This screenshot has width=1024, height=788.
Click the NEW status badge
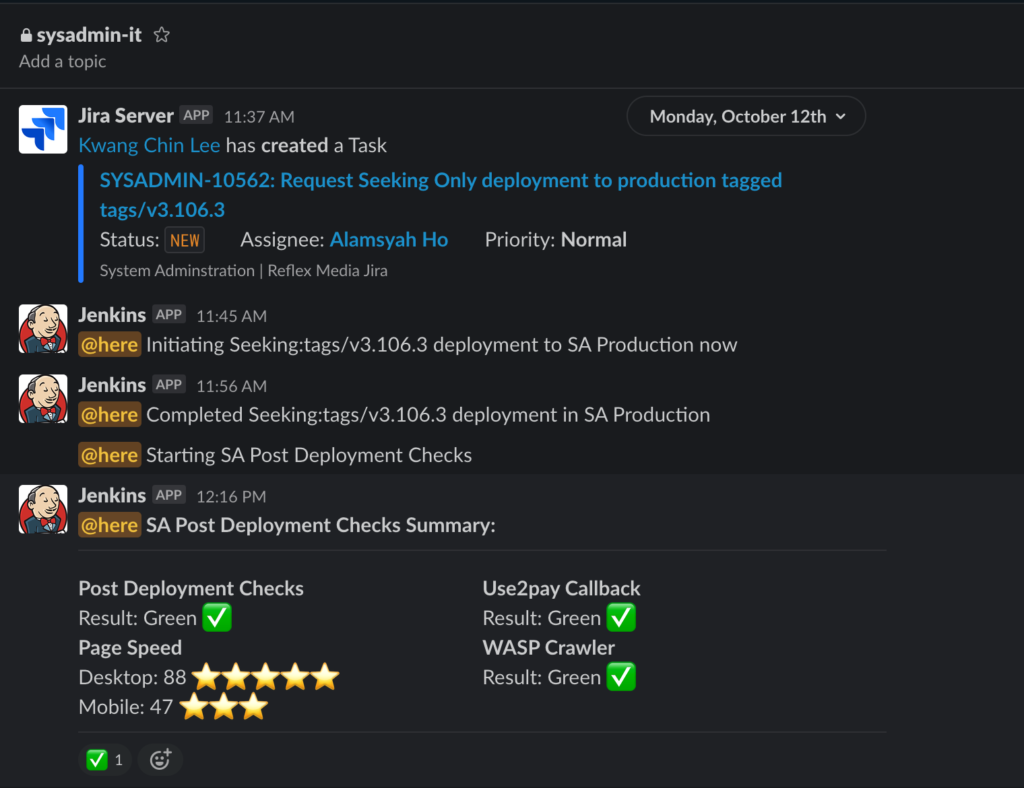click(185, 240)
